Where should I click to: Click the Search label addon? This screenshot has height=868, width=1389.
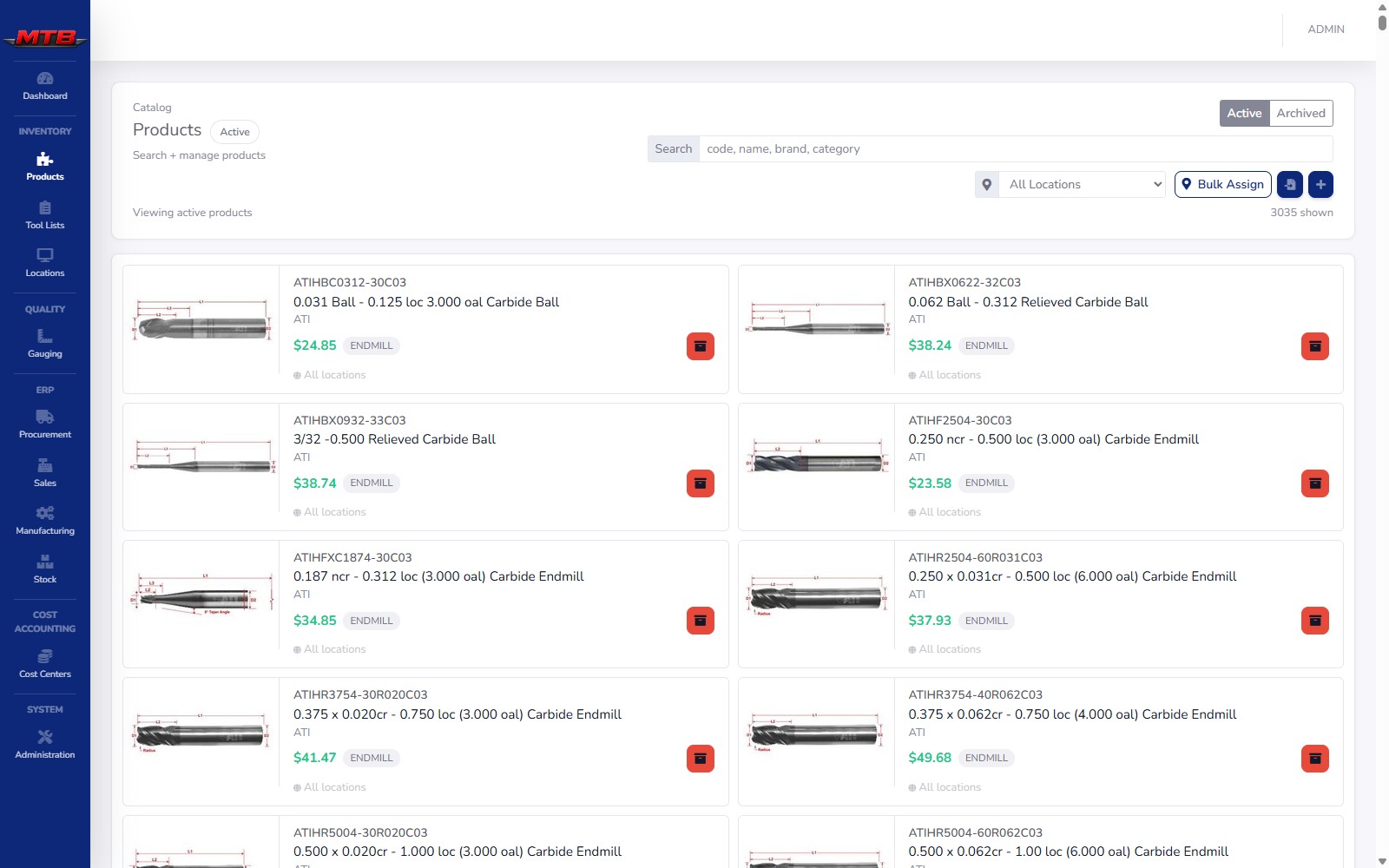click(x=674, y=148)
